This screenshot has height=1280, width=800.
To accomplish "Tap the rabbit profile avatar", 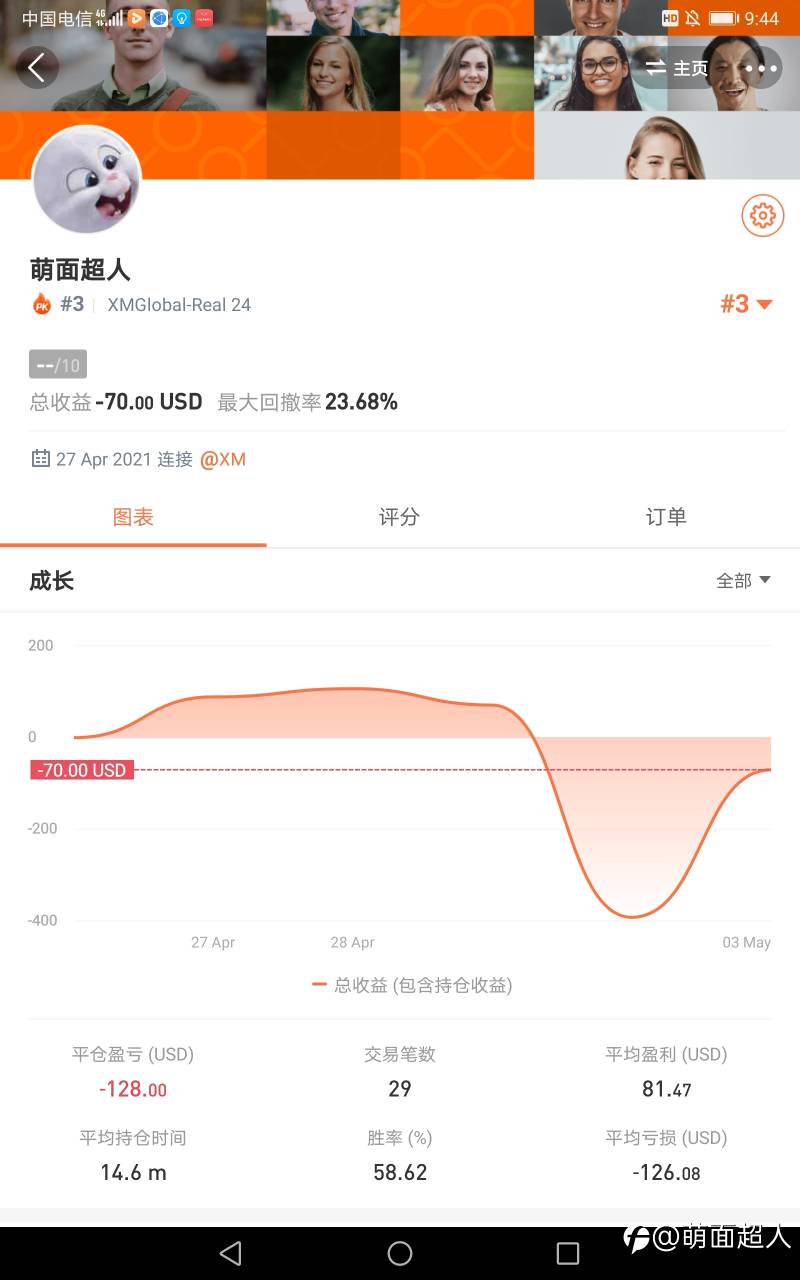I will pos(87,181).
